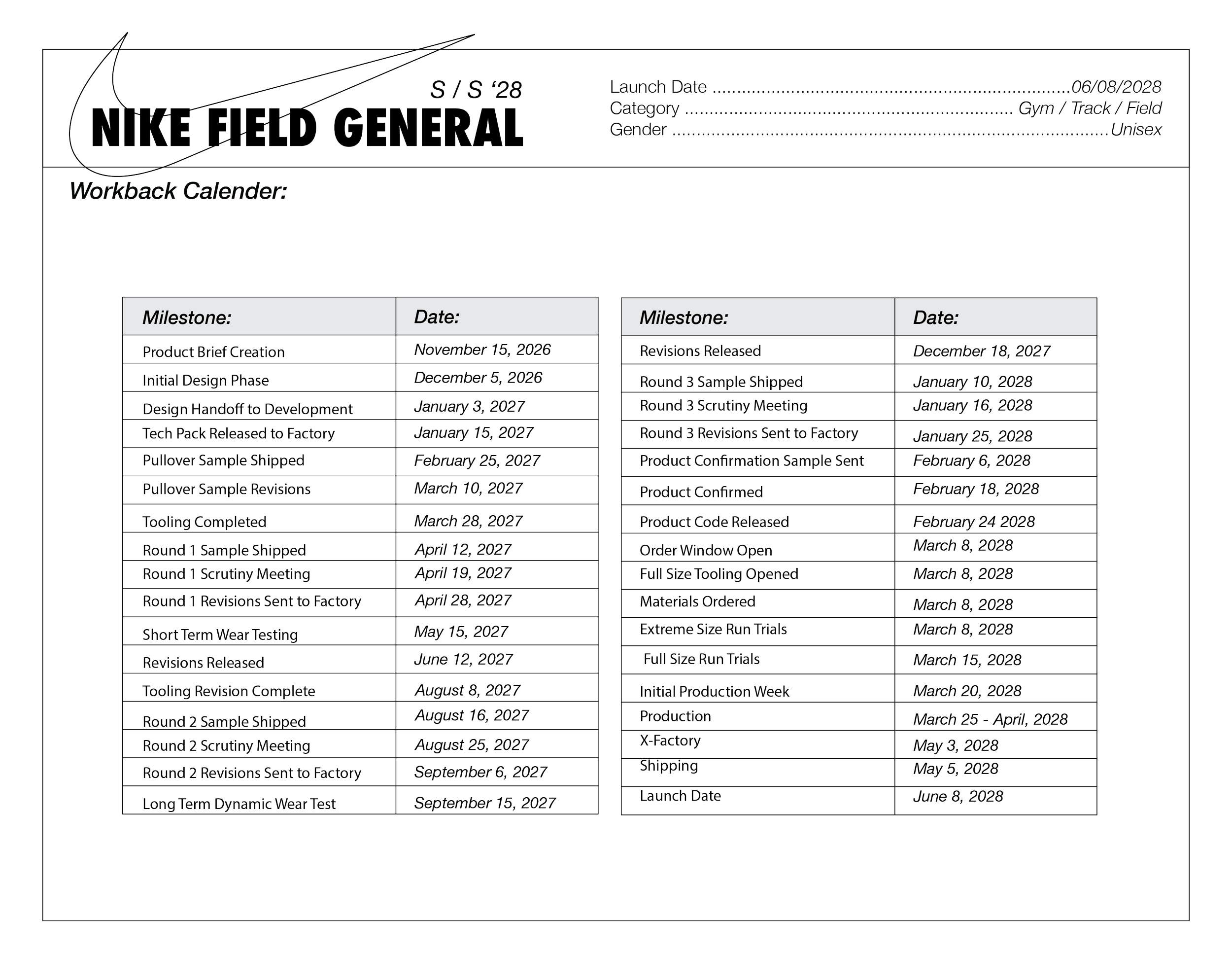
Task: Select the date August 16, 2027
Action: click(x=472, y=715)
